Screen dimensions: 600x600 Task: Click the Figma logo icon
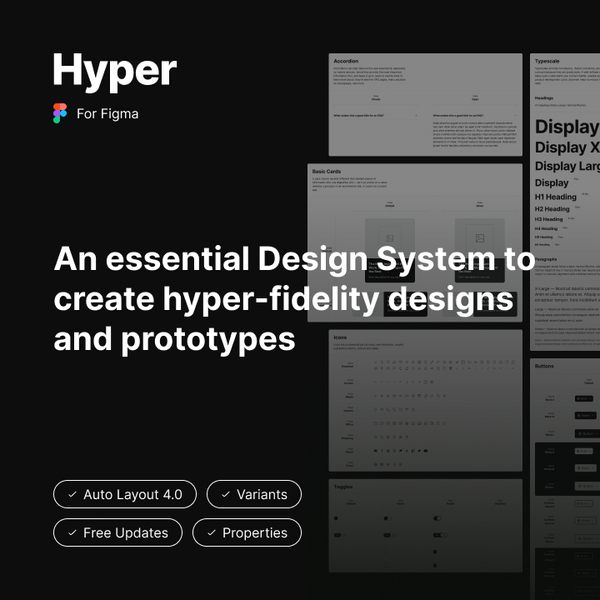tap(60, 113)
